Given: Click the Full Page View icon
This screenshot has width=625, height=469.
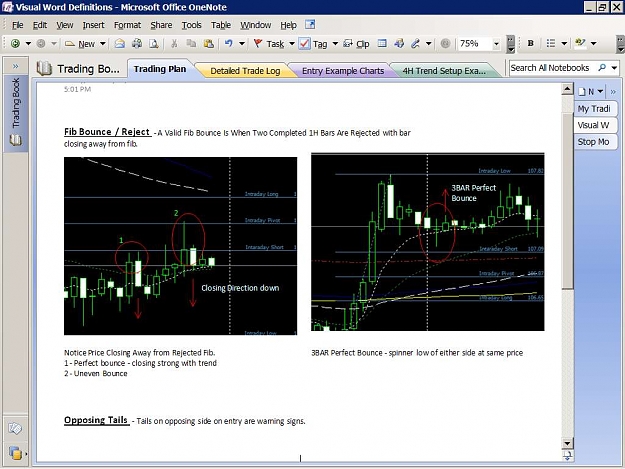Looking at the screenshot, I should pyautogui.click(x=399, y=43).
